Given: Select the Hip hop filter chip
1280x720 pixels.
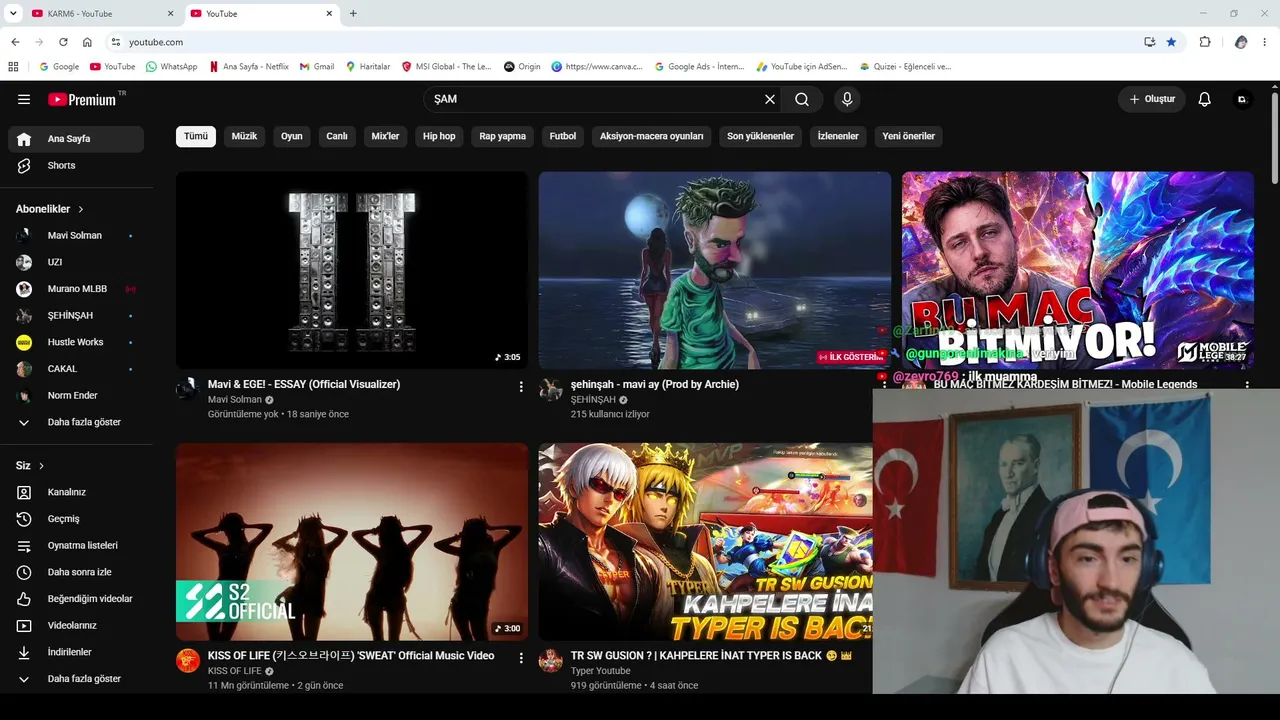Looking at the screenshot, I should pos(439,136).
